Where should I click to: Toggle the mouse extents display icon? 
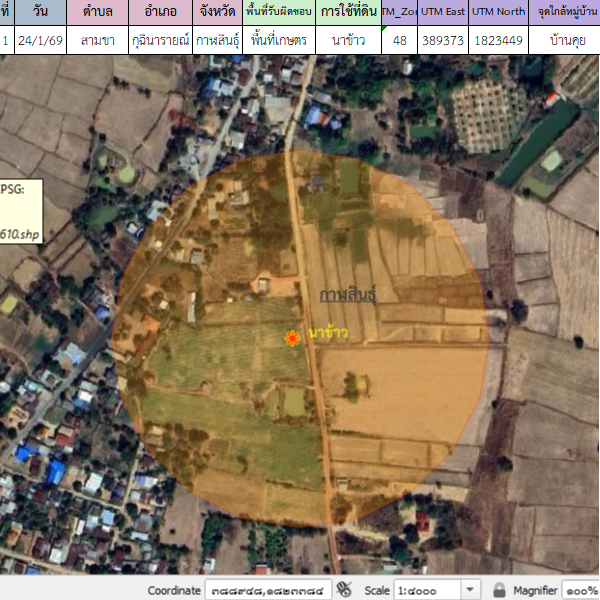point(345,589)
